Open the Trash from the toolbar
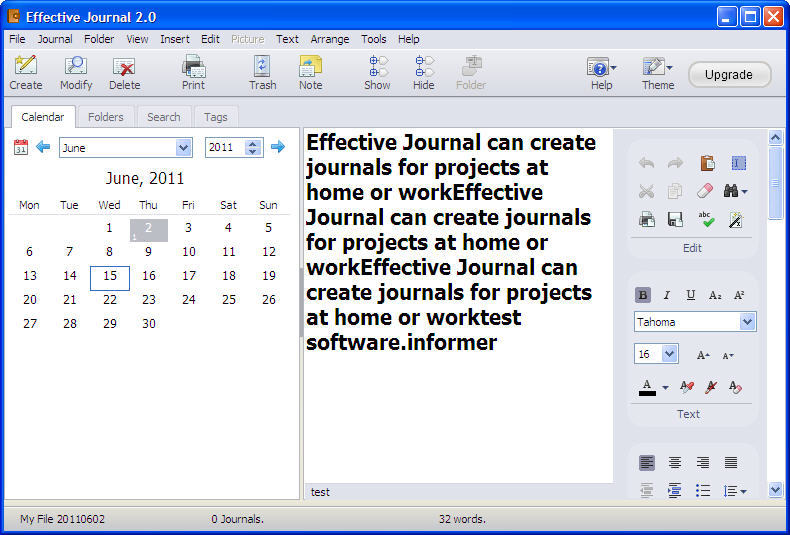Image resolution: width=790 pixels, height=535 pixels. coord(262,73)
